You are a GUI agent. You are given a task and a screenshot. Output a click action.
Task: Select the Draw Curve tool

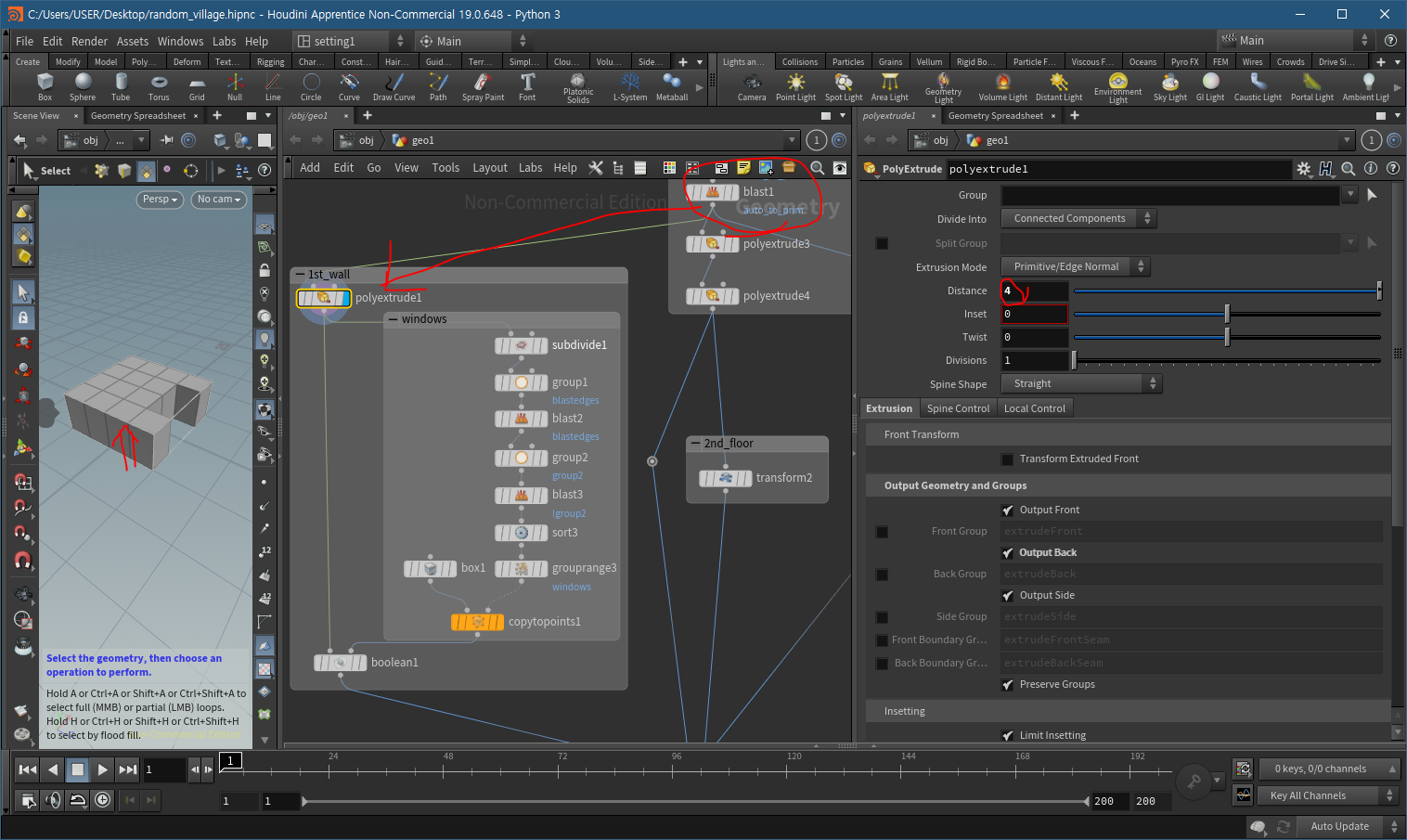point(394,86)
